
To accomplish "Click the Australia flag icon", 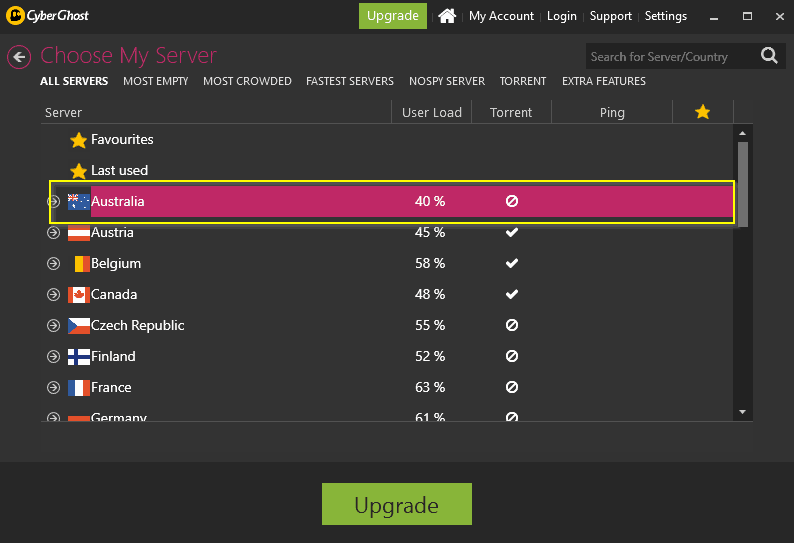I will coord(79,202).
